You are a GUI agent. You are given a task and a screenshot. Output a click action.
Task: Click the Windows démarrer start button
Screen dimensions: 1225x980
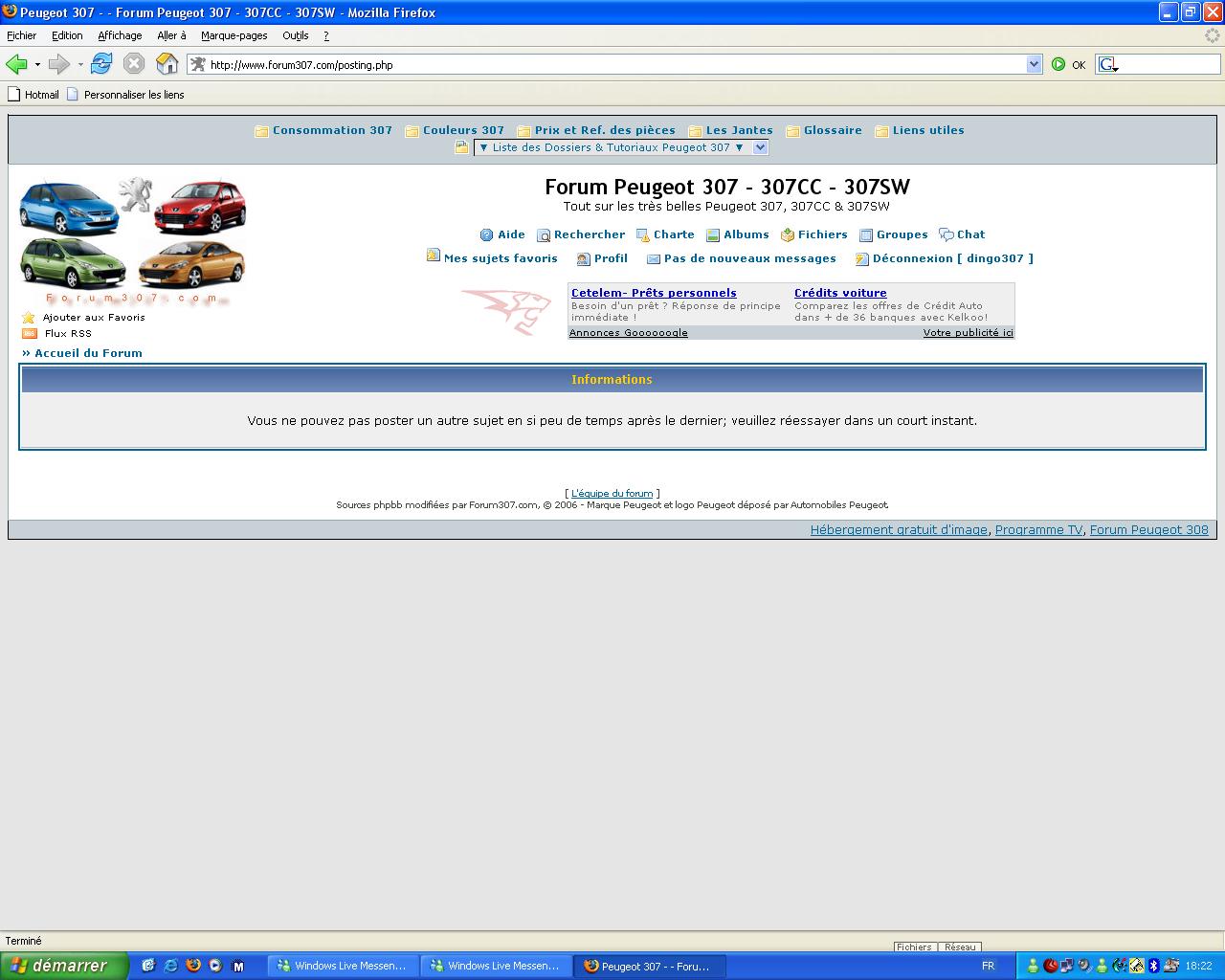tap(64, 966)
